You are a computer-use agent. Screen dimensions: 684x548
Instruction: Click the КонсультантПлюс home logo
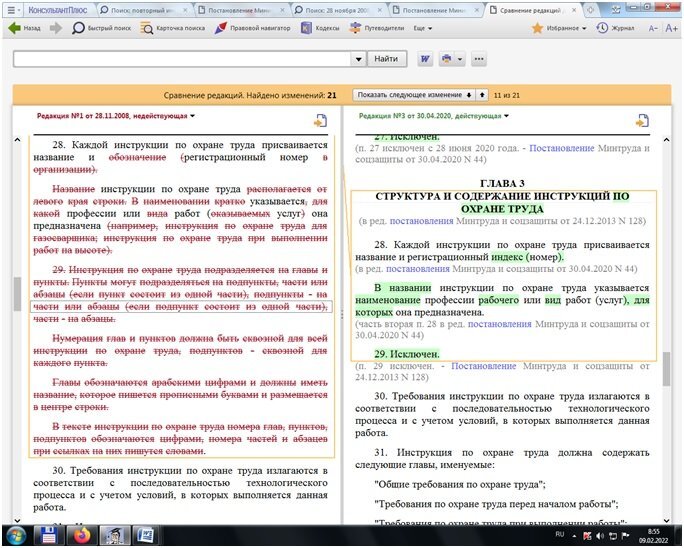pos(58,10)
